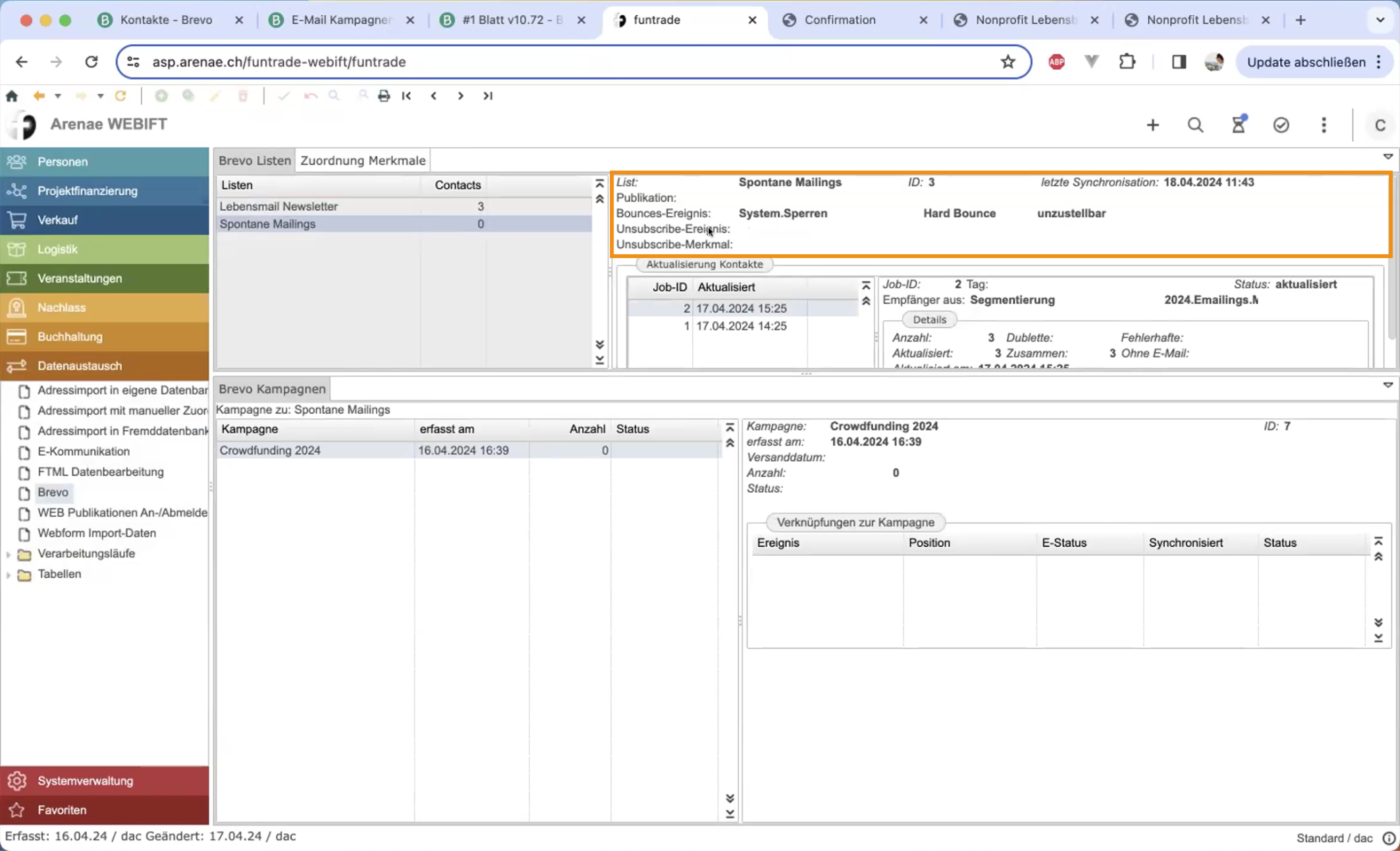
Task: Jump to last record with the toolbar arrow
Action: click(488, 96)
